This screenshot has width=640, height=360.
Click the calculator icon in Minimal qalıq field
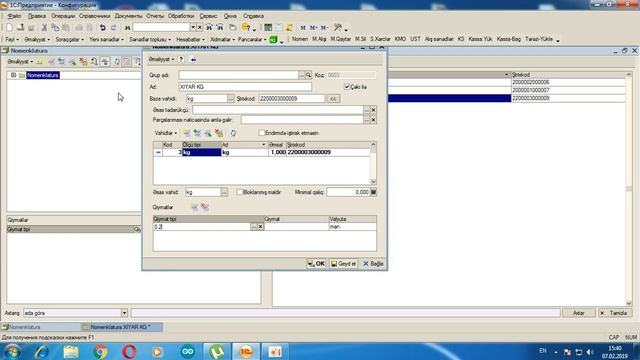tap(373, 192)
